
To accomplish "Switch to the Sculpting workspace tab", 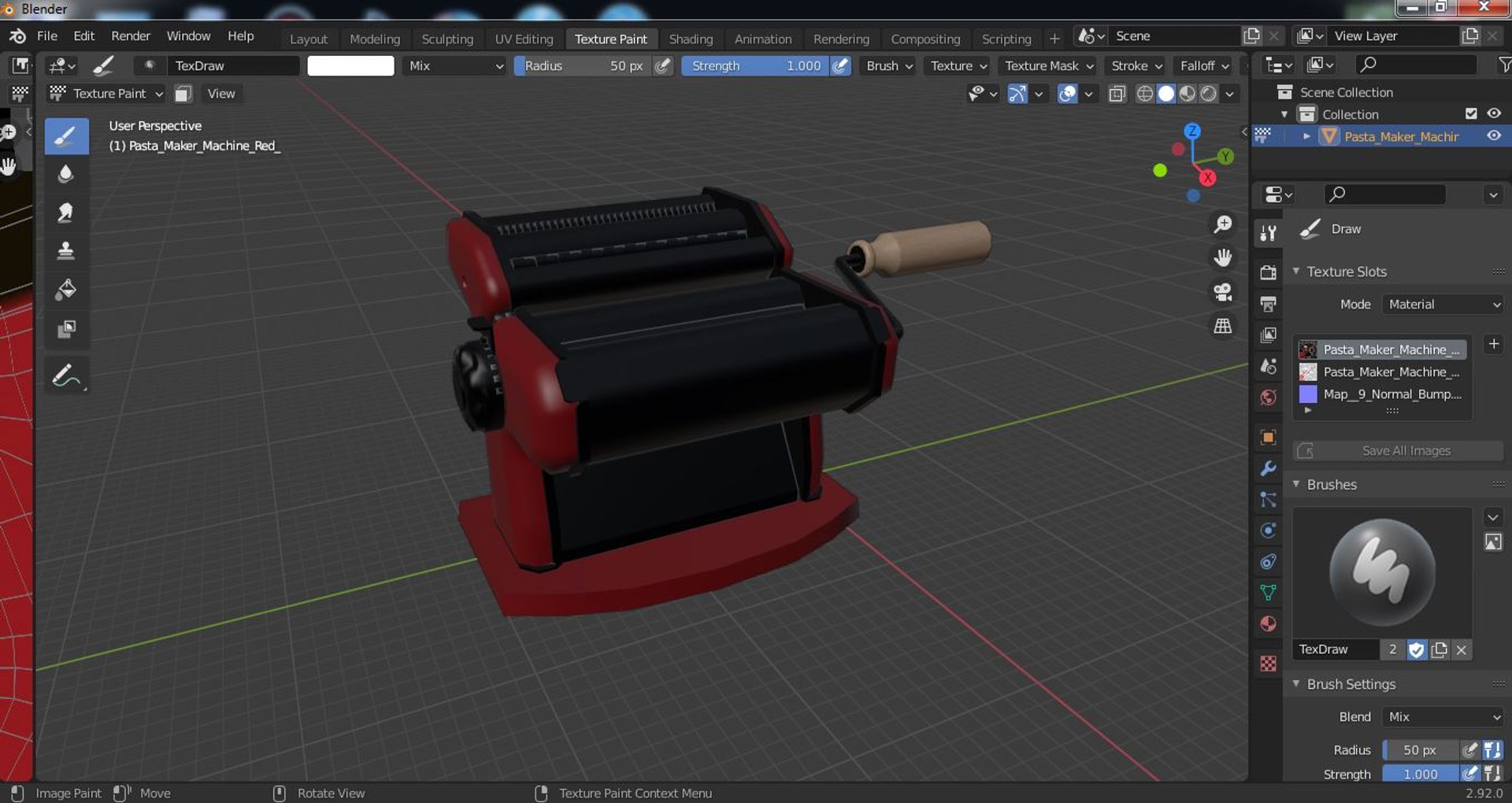I will pos(447,39).
